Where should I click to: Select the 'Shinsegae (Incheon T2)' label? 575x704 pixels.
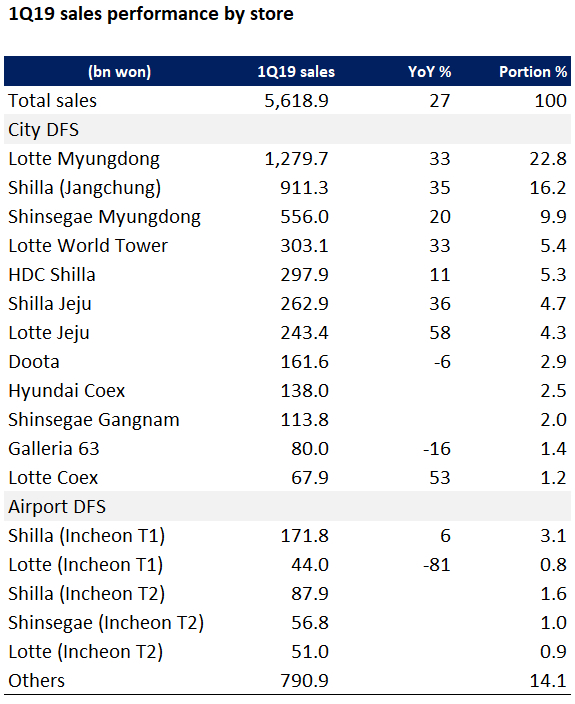[106, 623]
